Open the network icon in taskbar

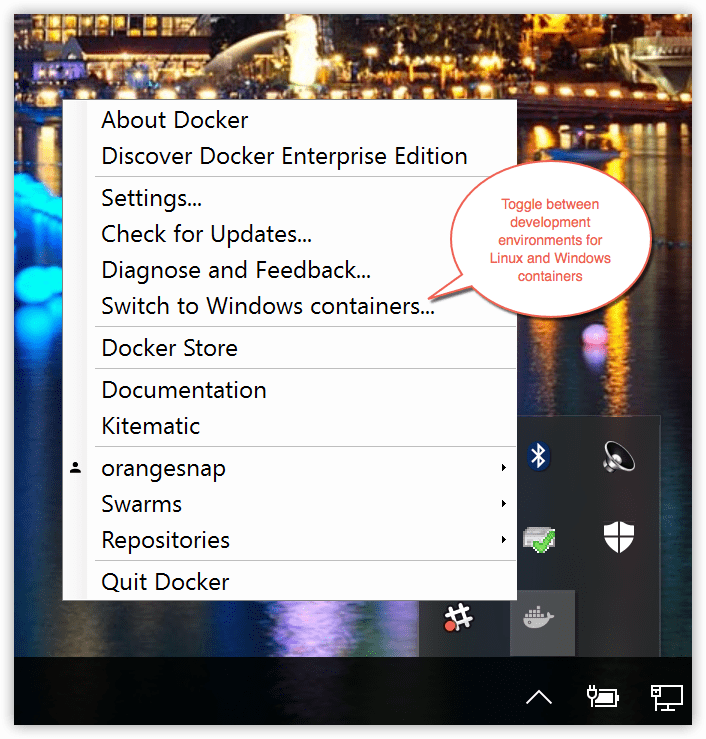(x=666, y=696)
